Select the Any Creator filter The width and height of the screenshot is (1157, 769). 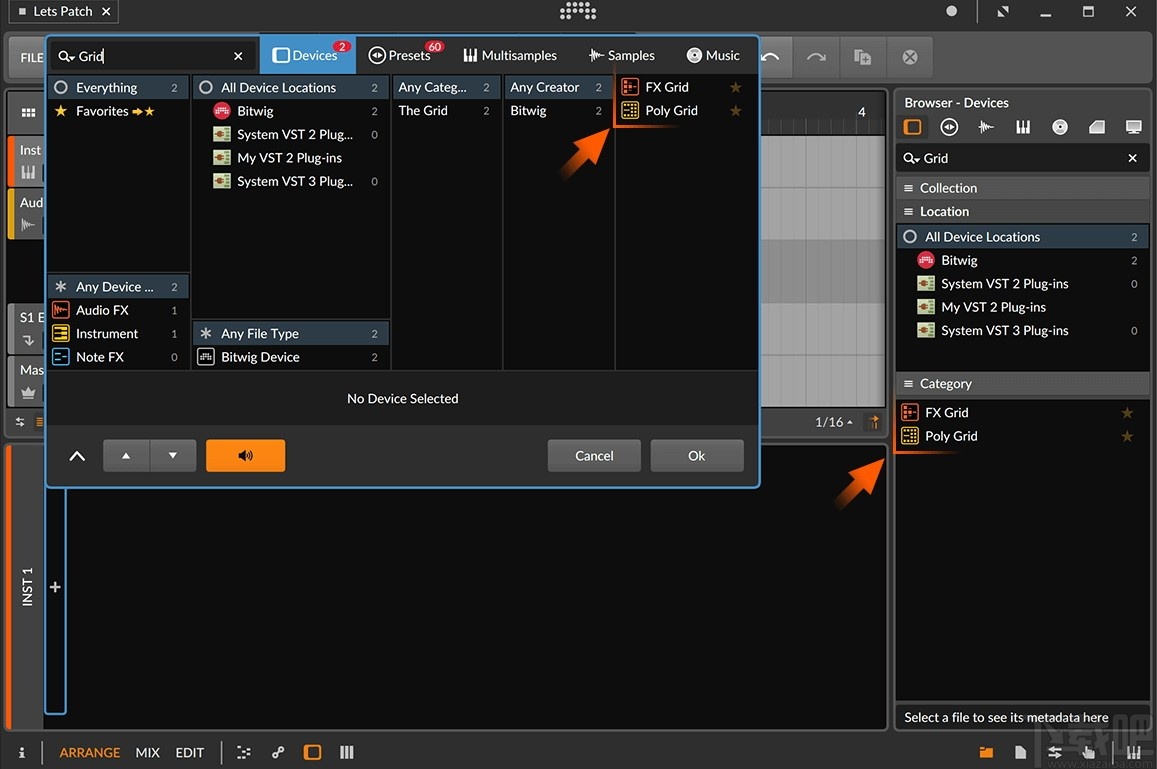coord(559,87)
